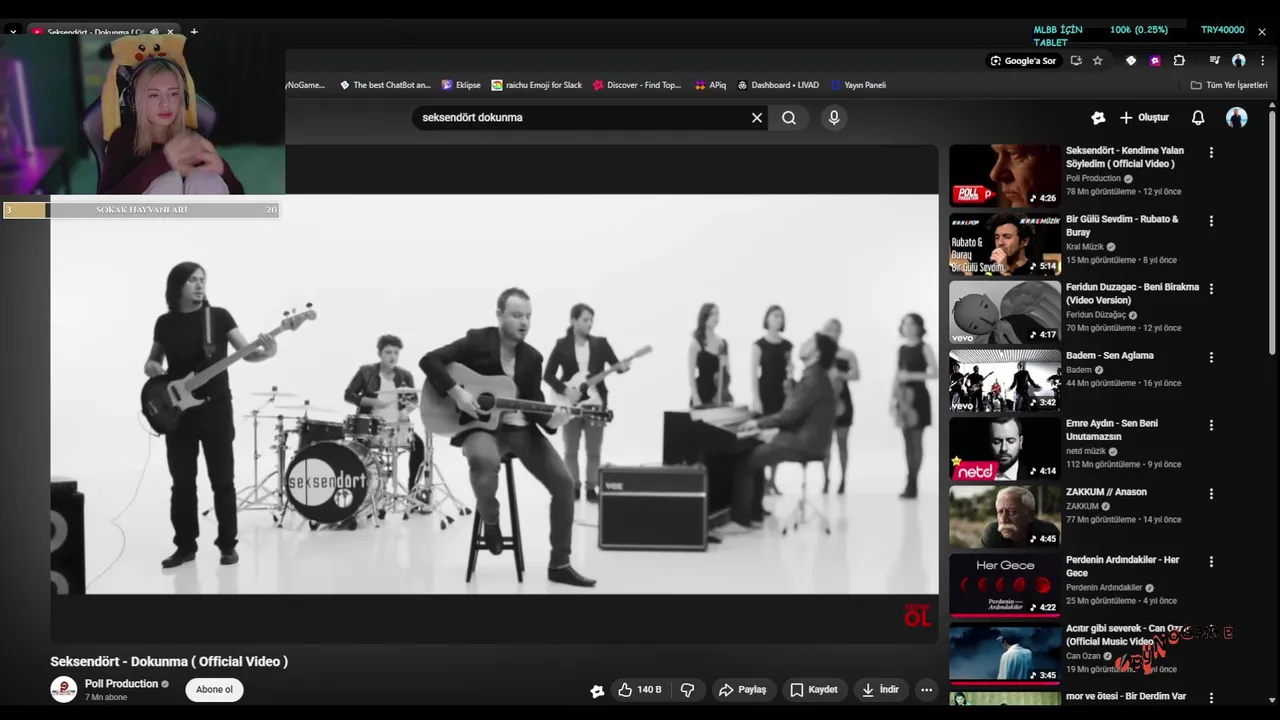Click the magnifier search button
1280x720 pixels.
click(789, 118)
